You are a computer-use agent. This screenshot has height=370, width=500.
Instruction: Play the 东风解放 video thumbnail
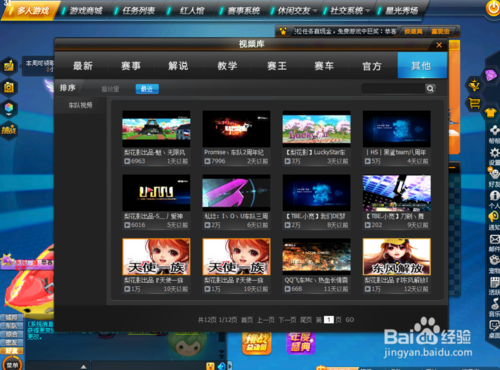coord(397,256)
